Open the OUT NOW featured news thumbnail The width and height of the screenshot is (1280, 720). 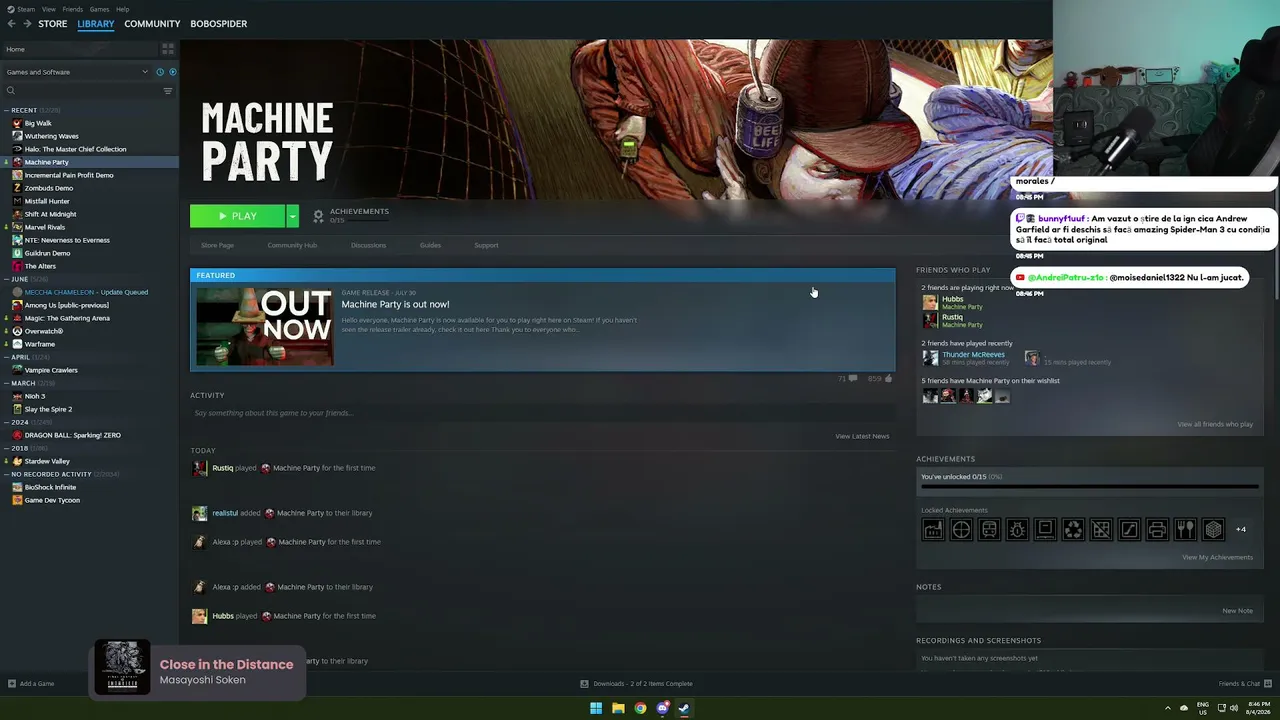[x=265, y=326]
